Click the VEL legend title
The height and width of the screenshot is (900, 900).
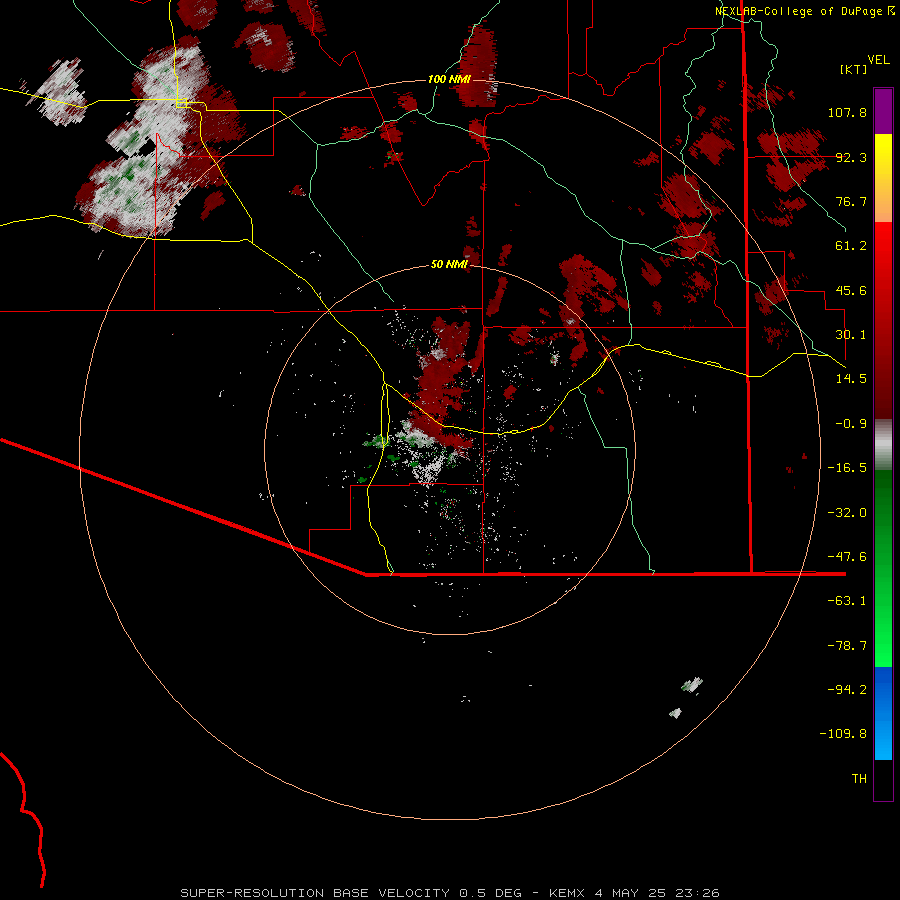coord(878,60)
